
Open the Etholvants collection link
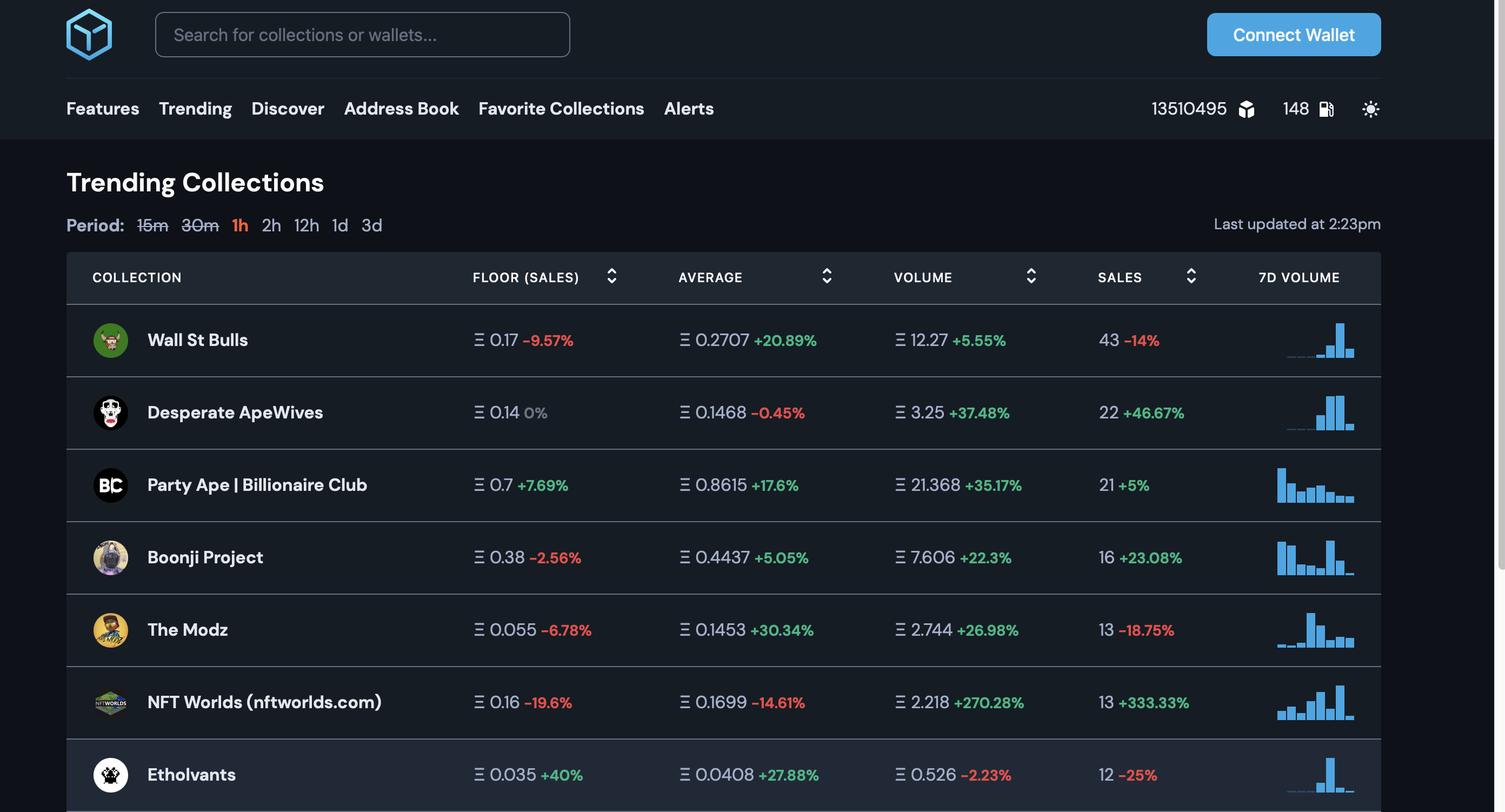tap(191, 775)
